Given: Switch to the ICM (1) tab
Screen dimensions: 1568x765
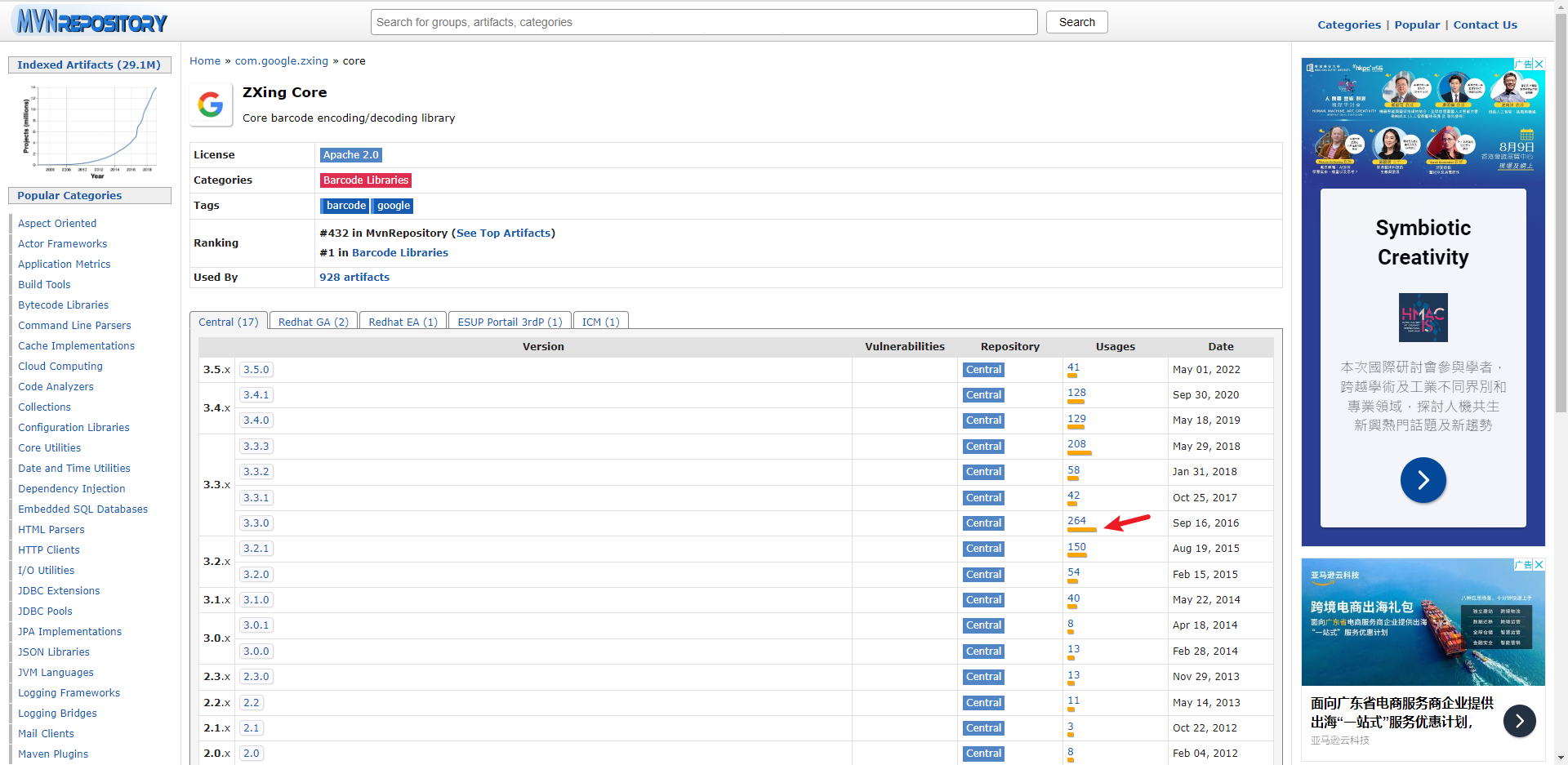Looking at the screenshot, I should (x=601, y=322).
